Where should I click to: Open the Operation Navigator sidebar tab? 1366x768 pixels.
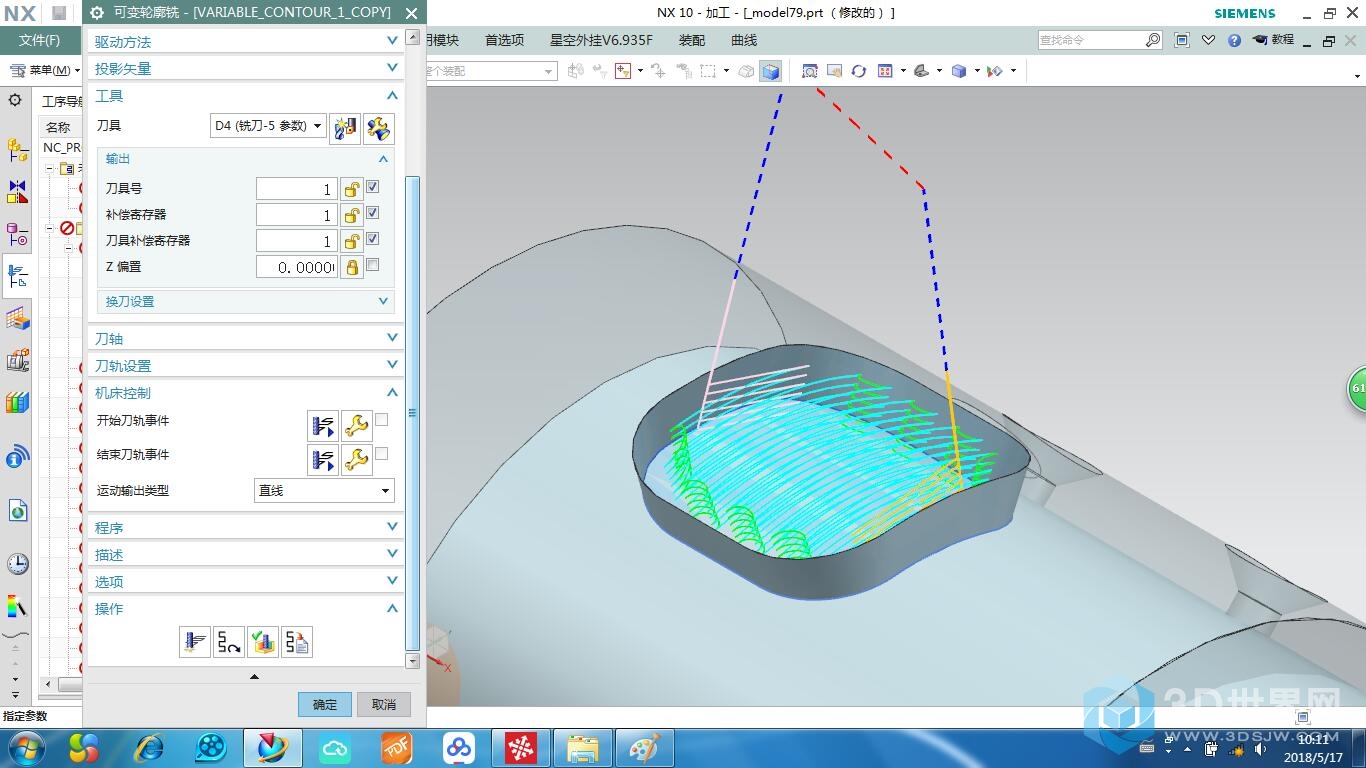(18, 275)
